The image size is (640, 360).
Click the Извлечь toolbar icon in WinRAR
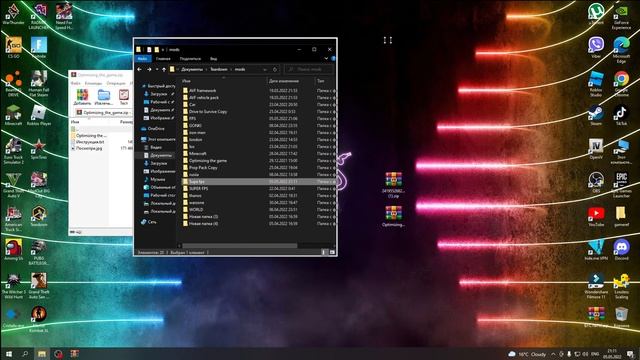[x=104, y=97]
